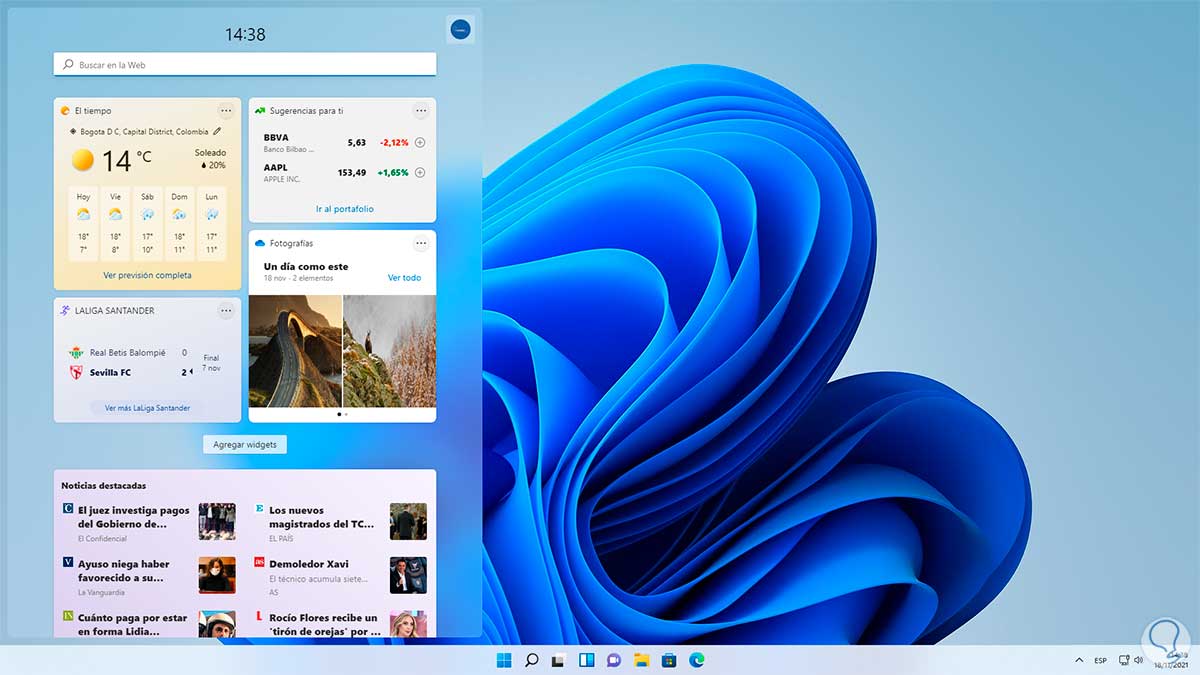
Task: Select Dom forecast day
Action: (179, 225)
